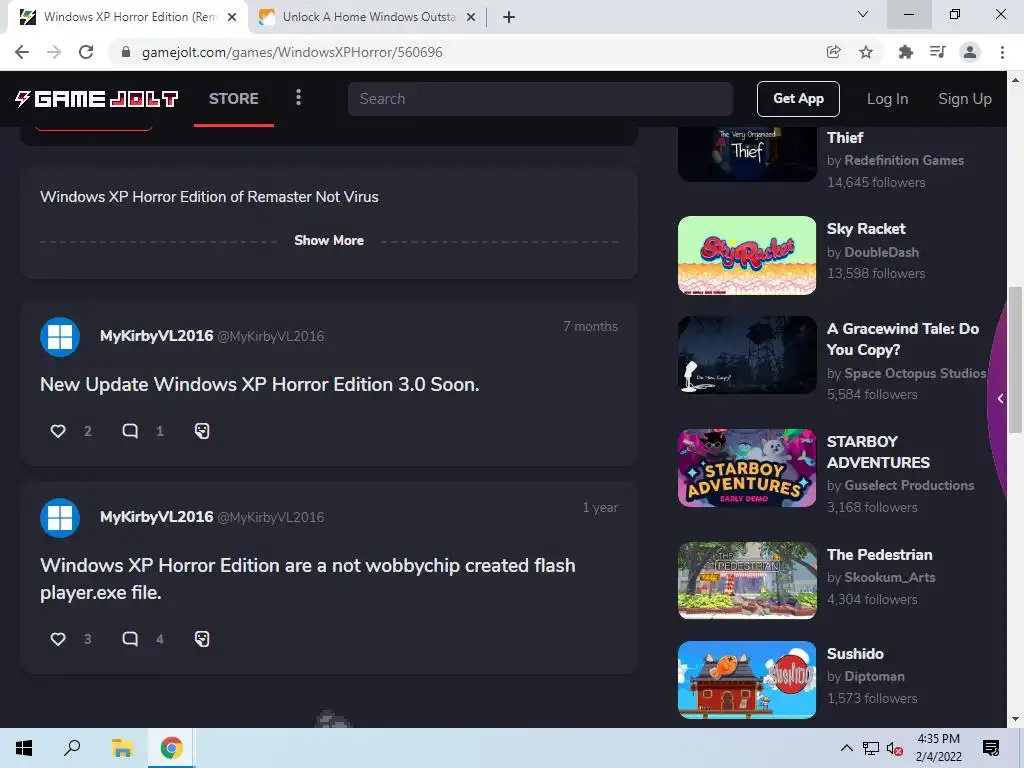Screen dimensions: 1024x768
Task: Open Chrome three-dot menu
Action: [1002, 52]
